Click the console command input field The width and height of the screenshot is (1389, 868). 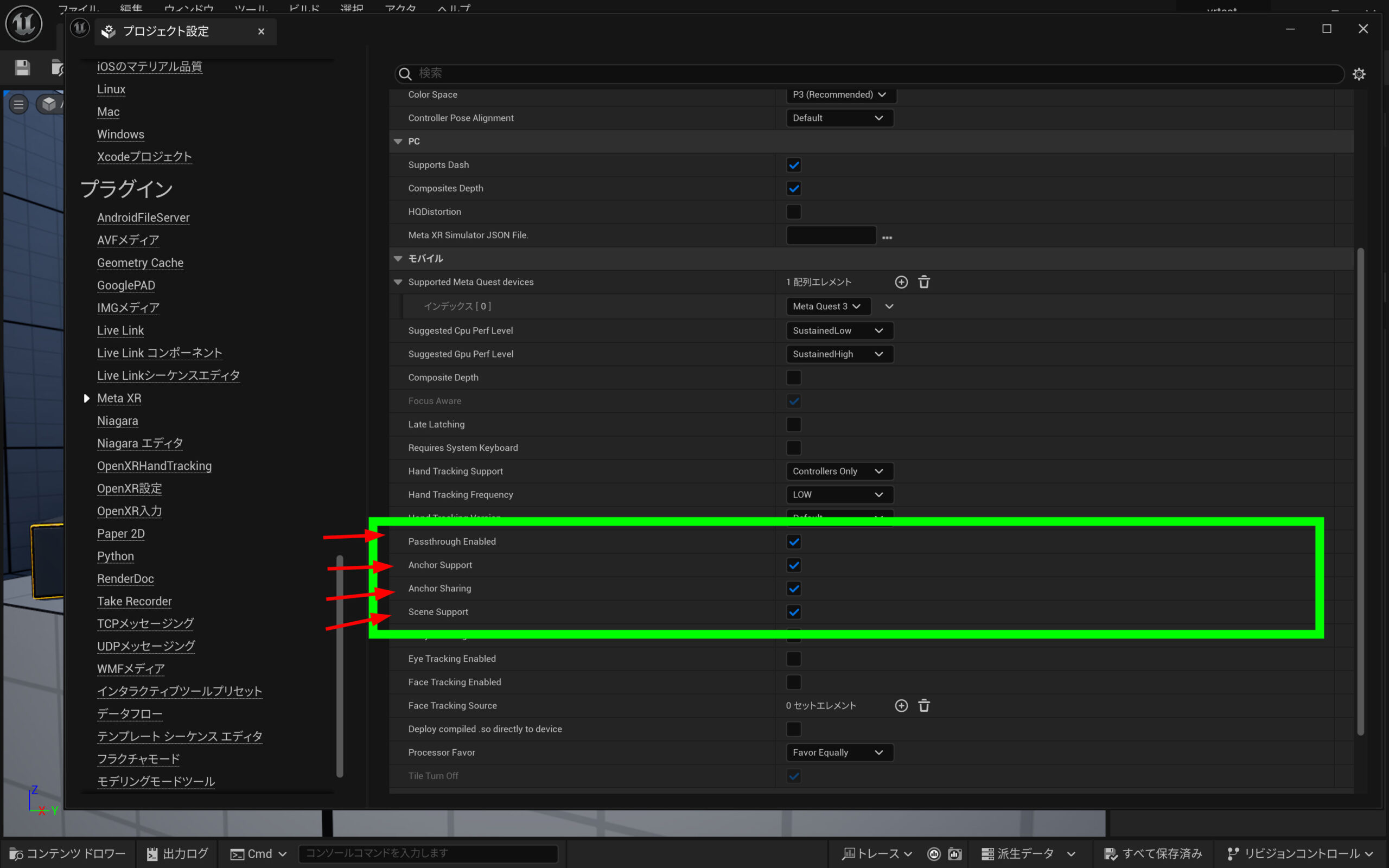[428, 854]
